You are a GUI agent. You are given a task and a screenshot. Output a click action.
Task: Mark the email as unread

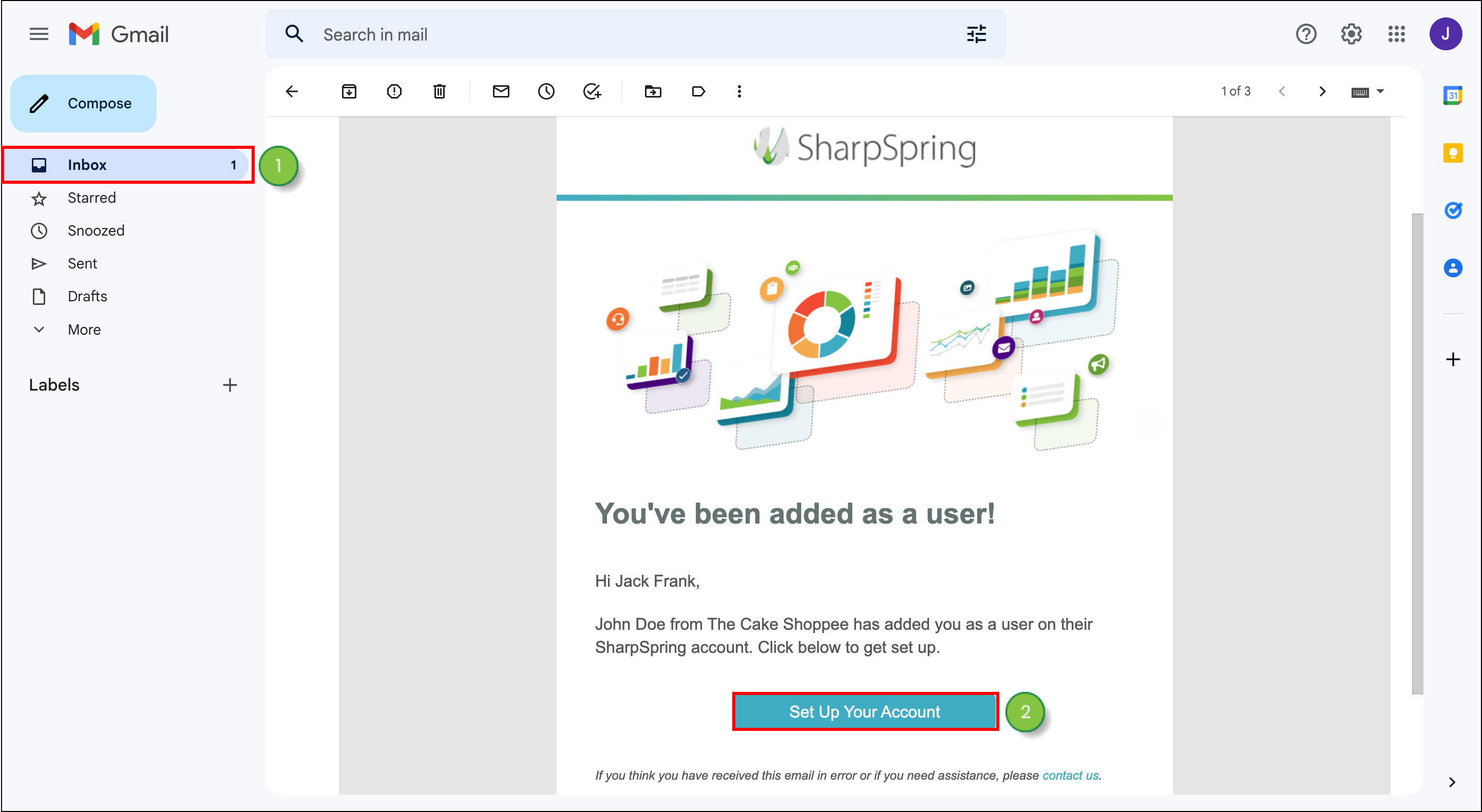point(501,91)
